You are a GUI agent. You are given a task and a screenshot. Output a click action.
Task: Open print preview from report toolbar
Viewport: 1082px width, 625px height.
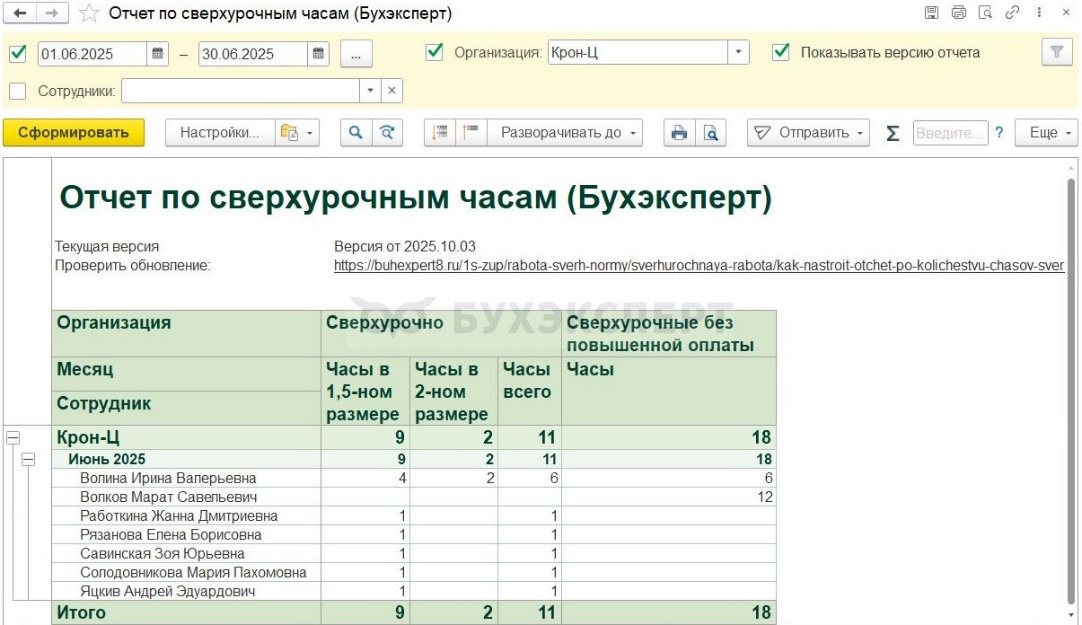click(x=710, y=133)
